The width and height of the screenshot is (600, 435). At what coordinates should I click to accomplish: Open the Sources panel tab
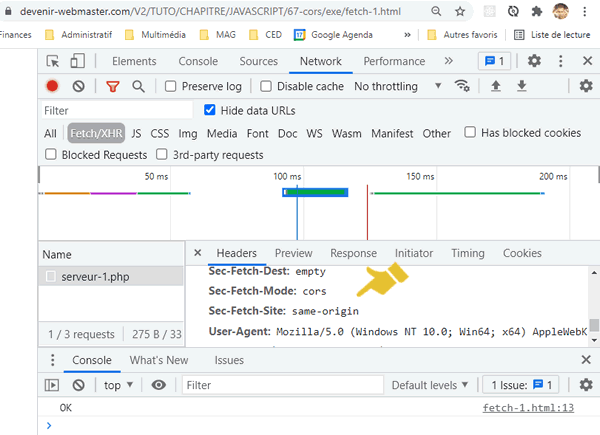[258, 61]
